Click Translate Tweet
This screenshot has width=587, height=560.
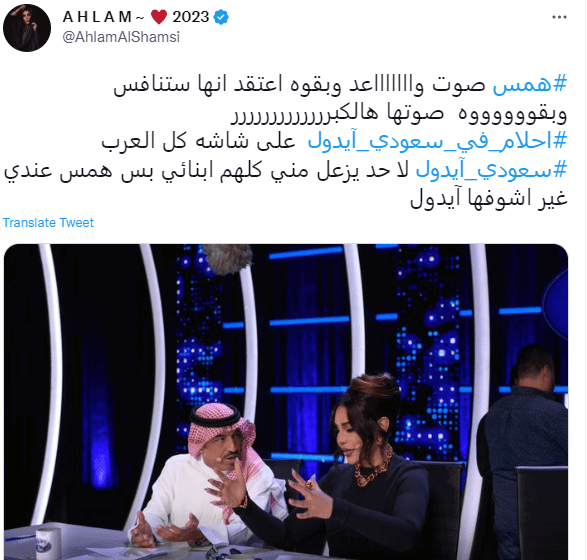coord(48,223)
